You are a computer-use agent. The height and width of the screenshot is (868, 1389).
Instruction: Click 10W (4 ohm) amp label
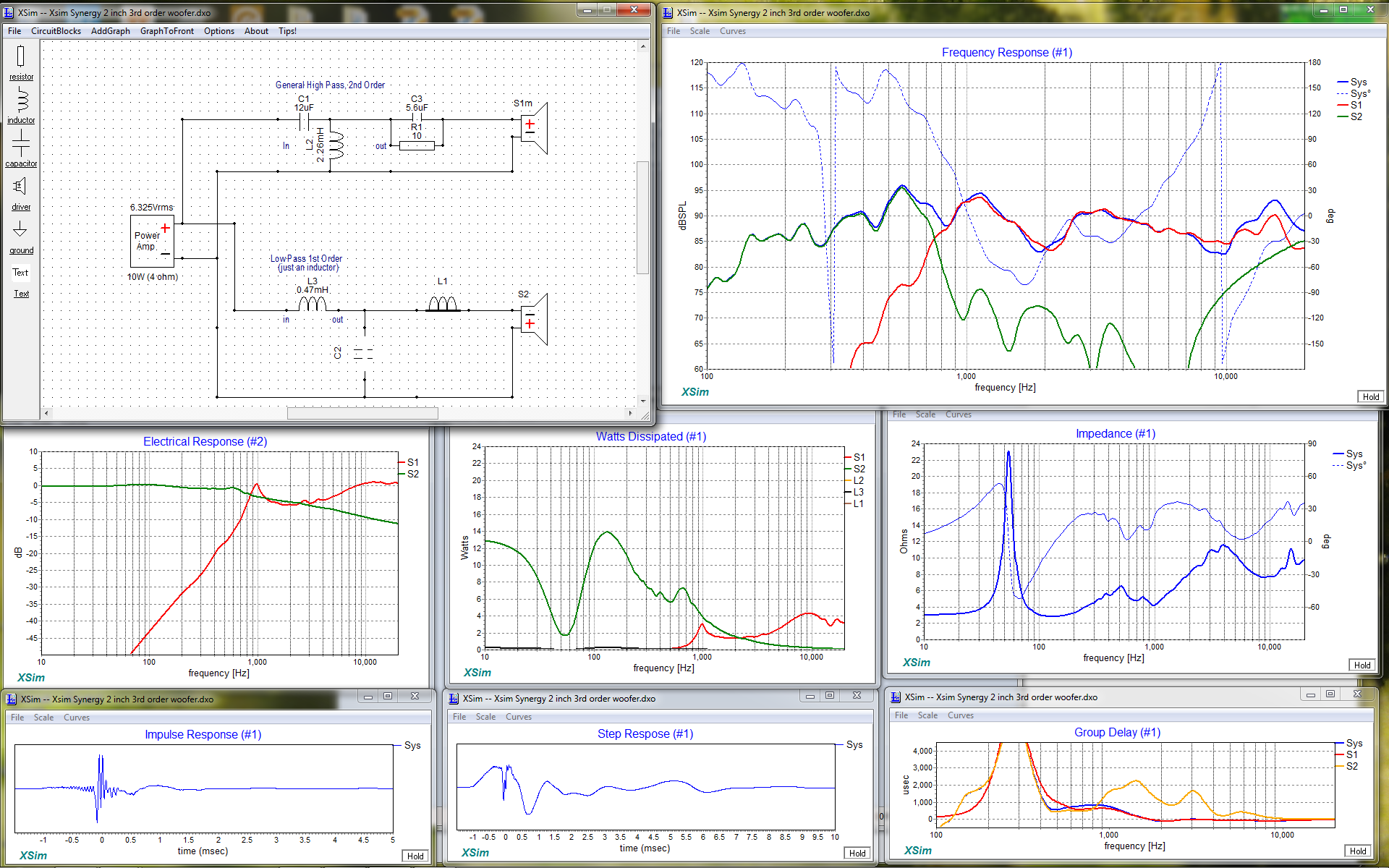[x=153, y=277]
